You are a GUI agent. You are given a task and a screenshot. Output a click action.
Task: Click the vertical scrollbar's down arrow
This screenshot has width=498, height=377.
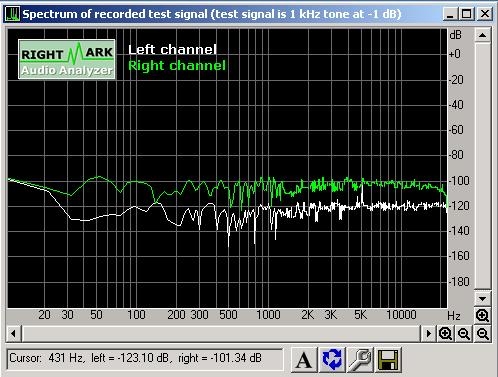(x=482, y=298)
